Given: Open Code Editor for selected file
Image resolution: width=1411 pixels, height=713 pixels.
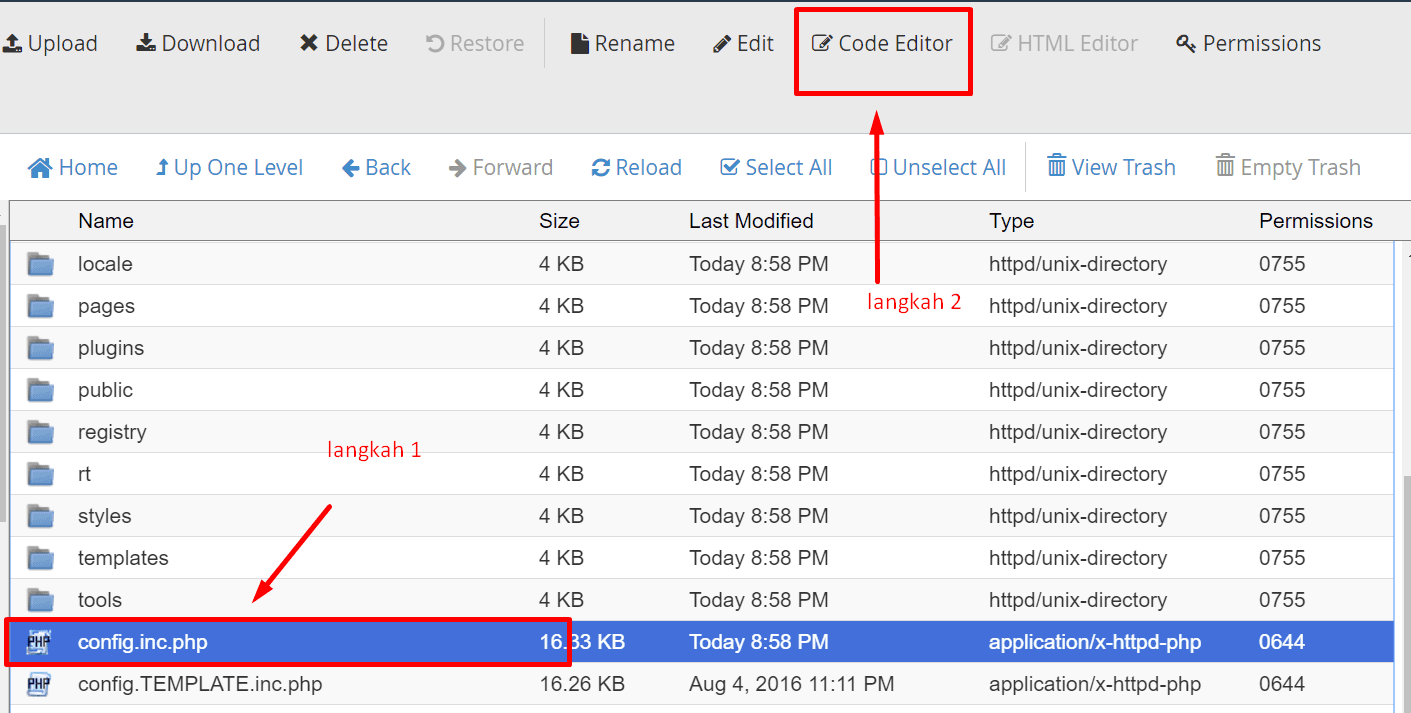Looking at the screenshot, I should (882, 44).
